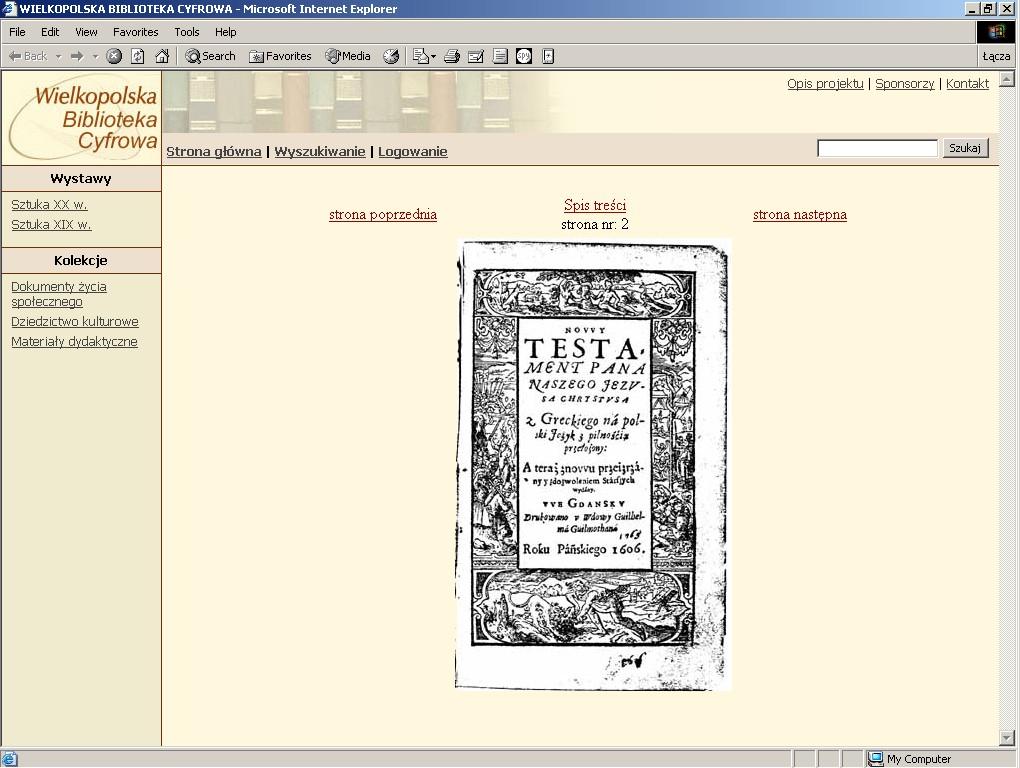Viewport: 1020px width, 768px height.
Task: Click the vertical scrollbar down arrow
Action: 1006,738
